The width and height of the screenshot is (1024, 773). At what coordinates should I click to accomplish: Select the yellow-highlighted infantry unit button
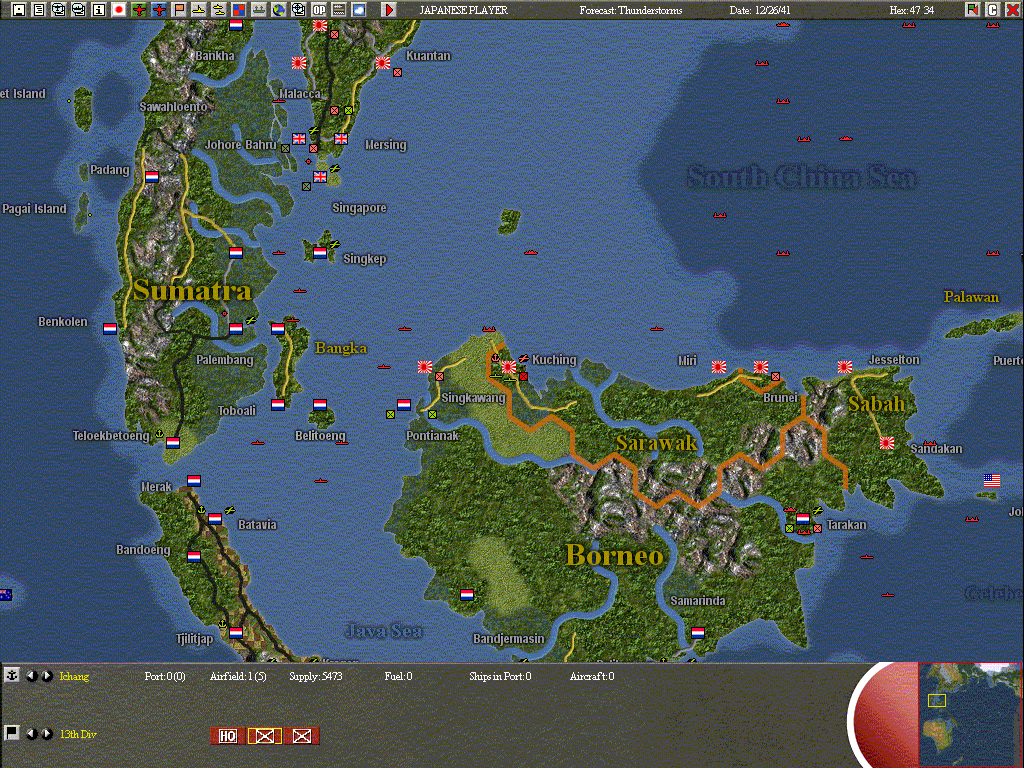pyautogui.click(x=264, y=736)
